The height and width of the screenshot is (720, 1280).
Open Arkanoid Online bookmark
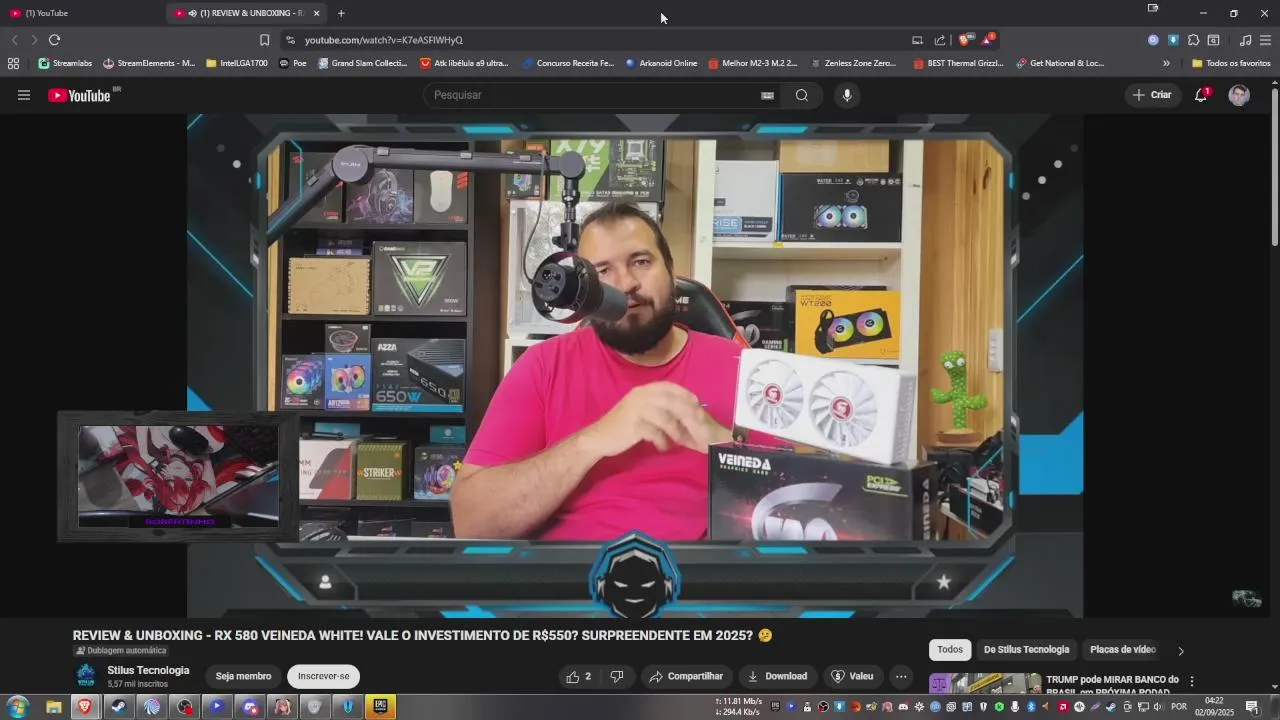point(661,63)
